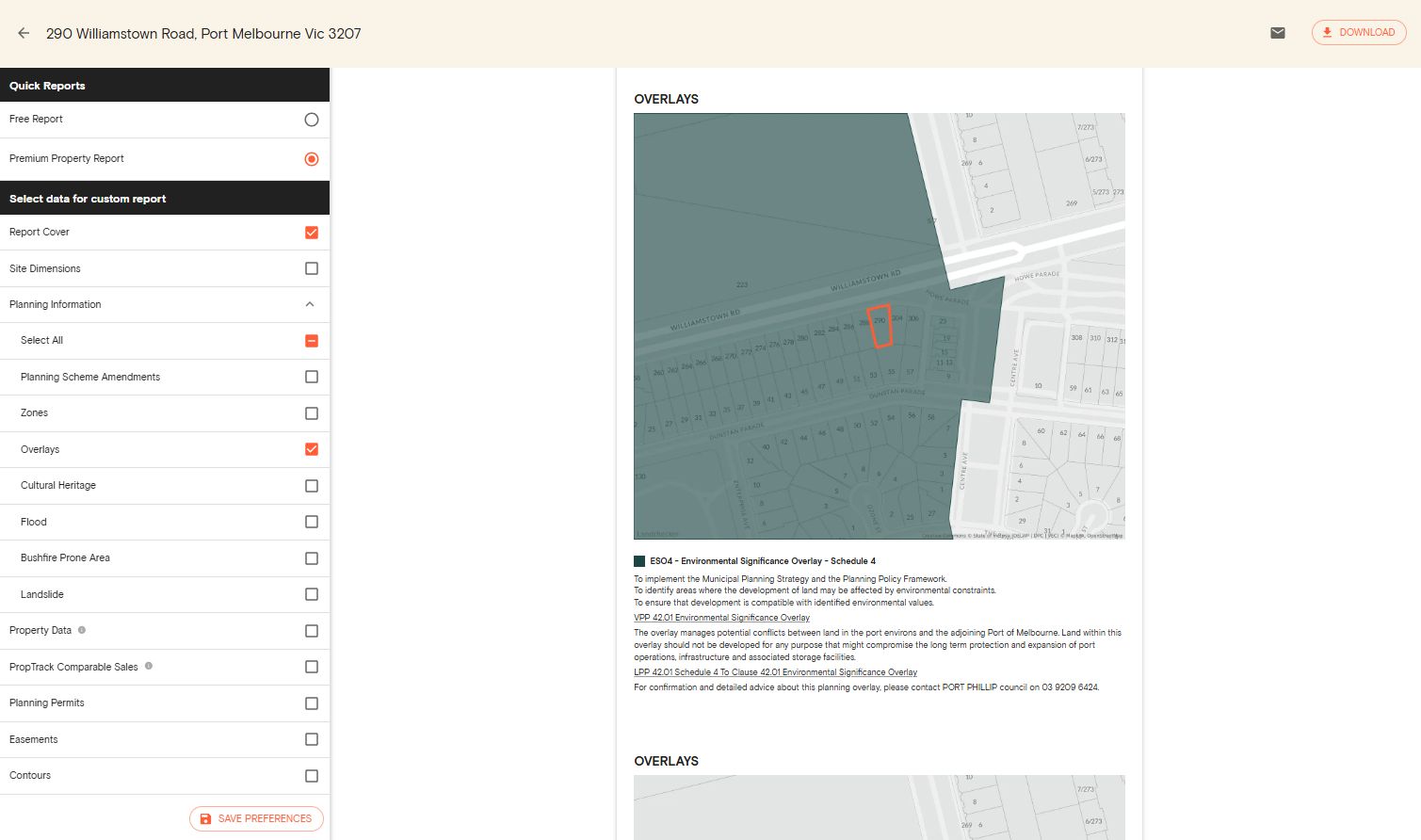The height and width of the screenshot is (840, 1421).
Task: Check the Contours checkbox
Action: (312, 776)
